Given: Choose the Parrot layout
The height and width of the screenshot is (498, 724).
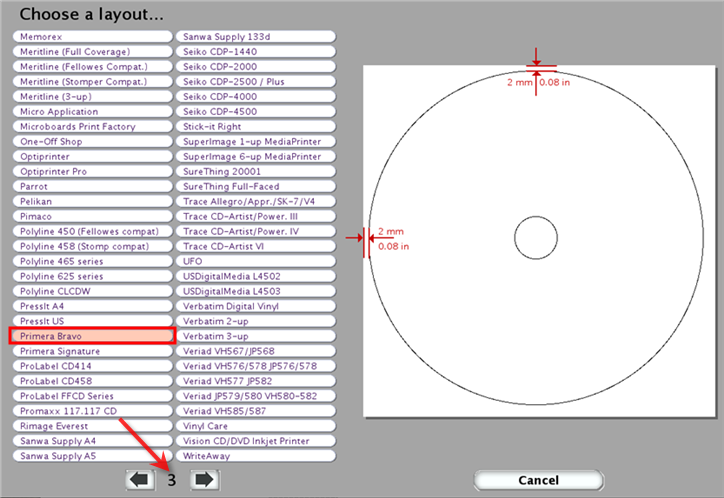Looking at the screenshot, I should tap(93, 186).
